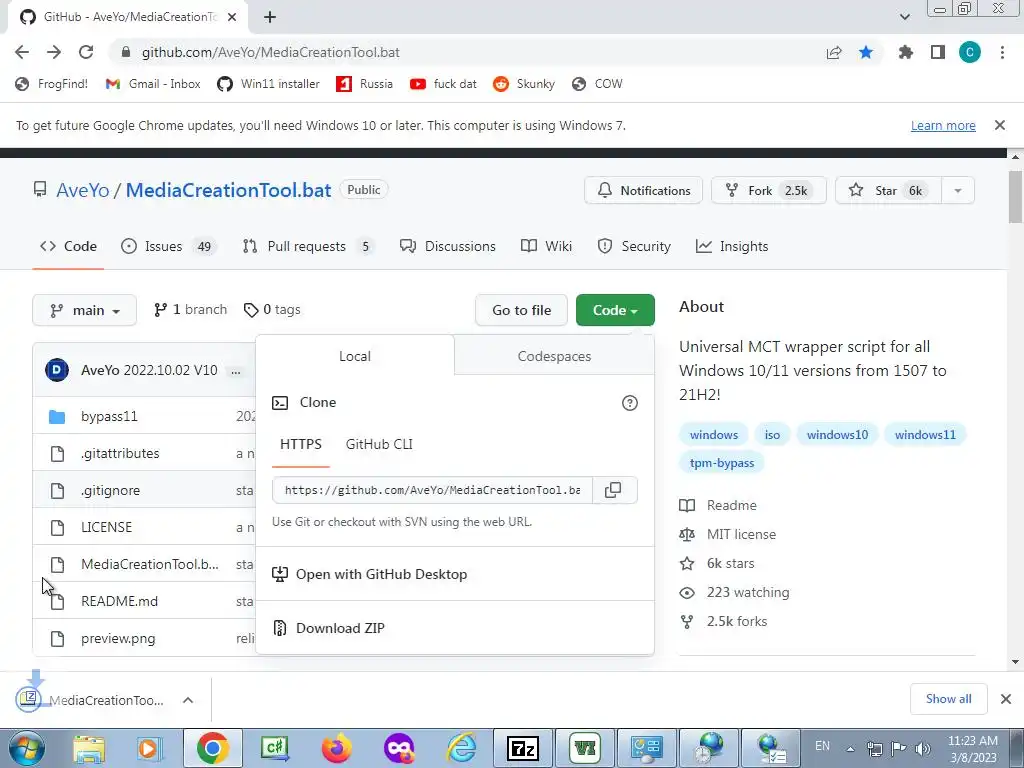The height and width of the screenshot is (768, 1024).
Task: Open the FrogFind! bookmark
Action: [52, 84]
